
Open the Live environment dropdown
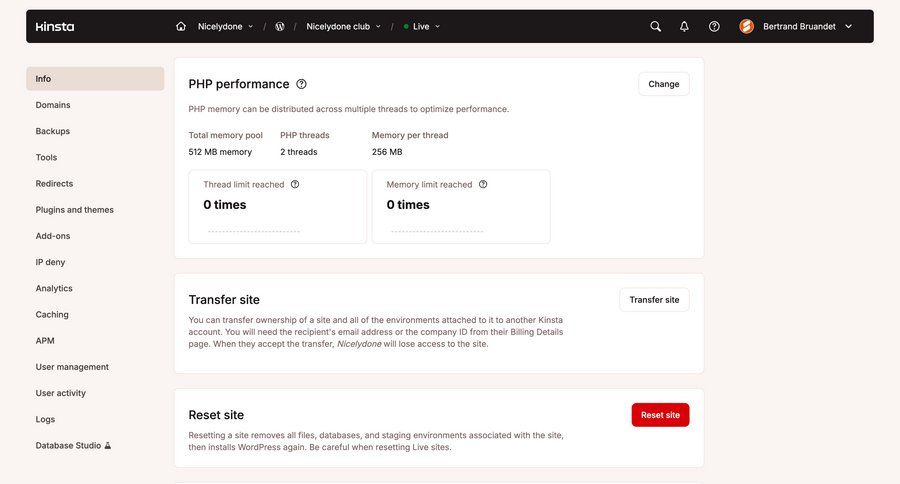pyautogui.click(x=422, y=27)
